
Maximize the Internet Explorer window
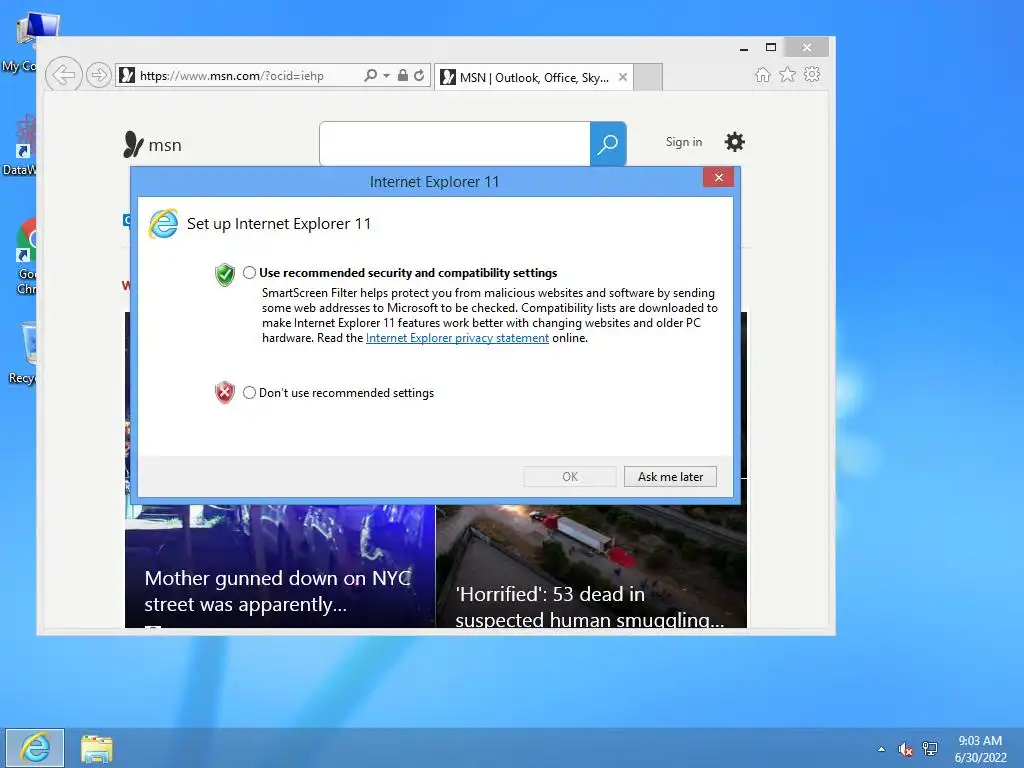click(771, 47)
